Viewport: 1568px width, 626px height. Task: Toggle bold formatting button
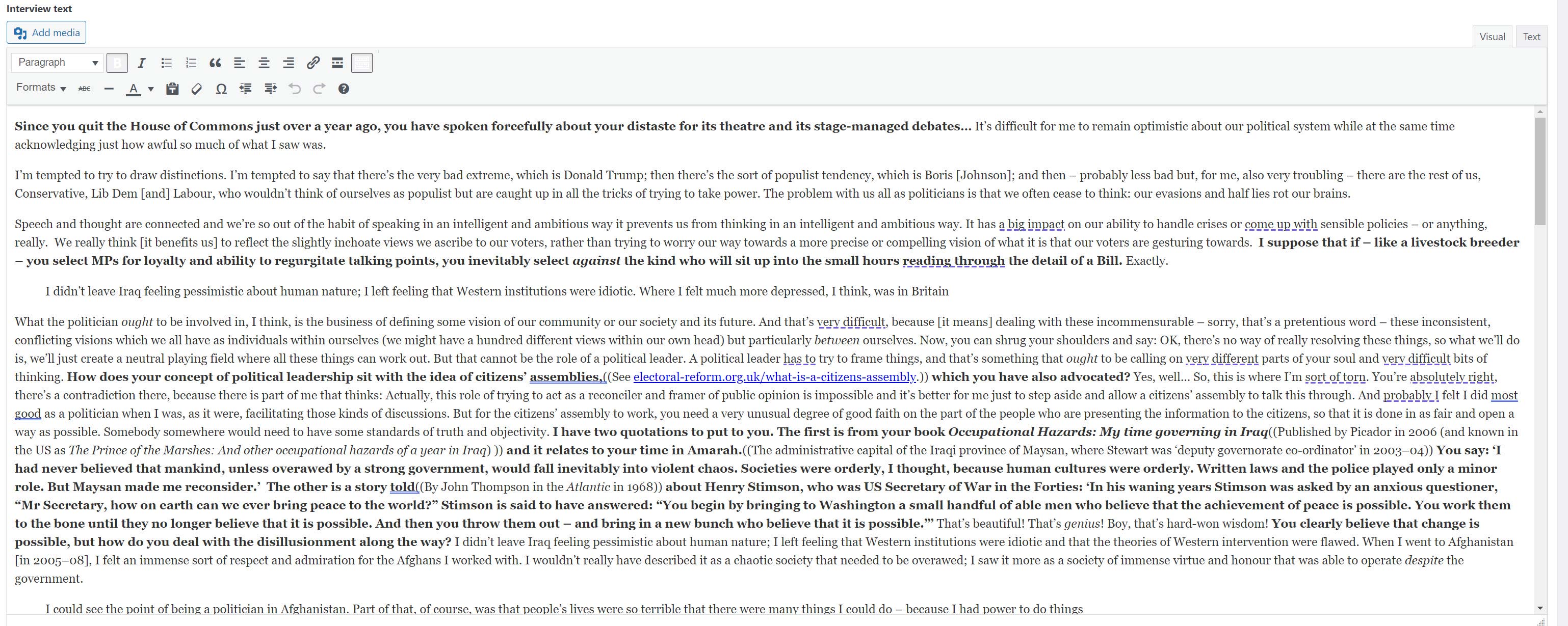point(117,63)
